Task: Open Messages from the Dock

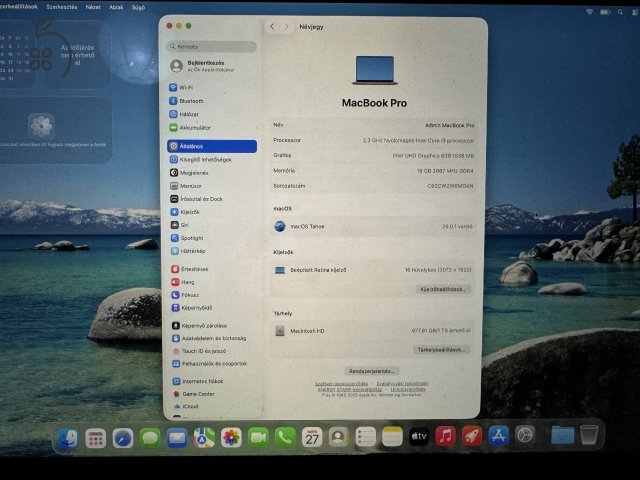Action: 150,438
